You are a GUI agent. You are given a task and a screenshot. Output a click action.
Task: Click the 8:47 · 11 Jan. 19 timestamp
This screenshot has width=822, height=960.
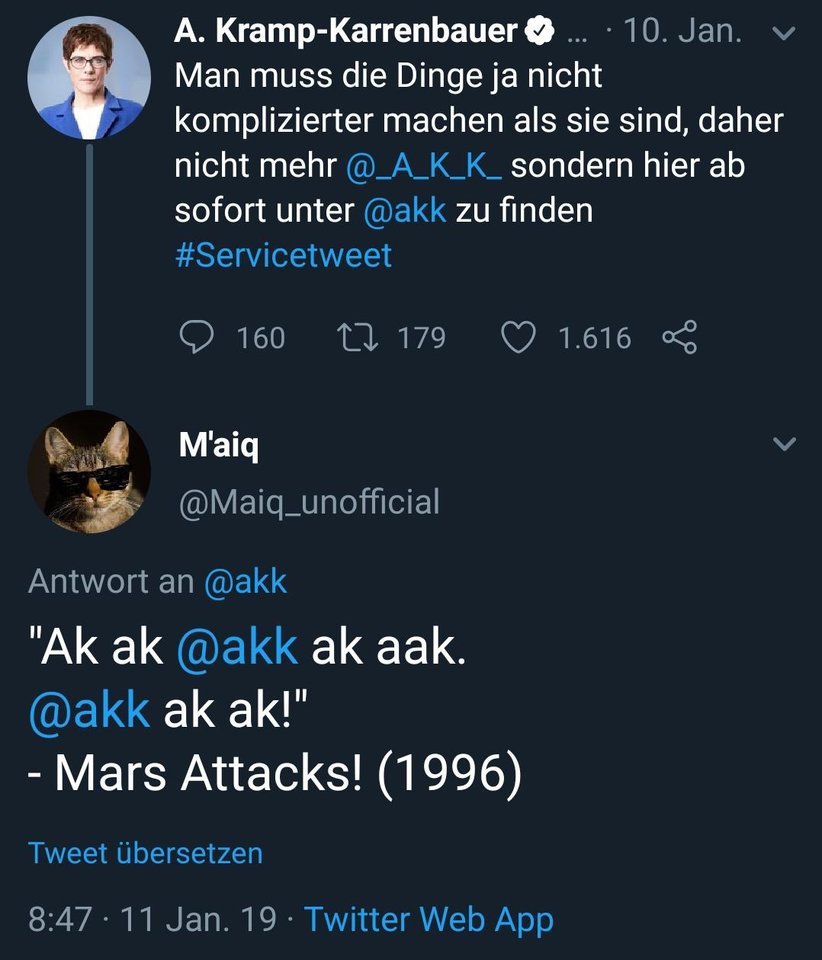[152, 918]
